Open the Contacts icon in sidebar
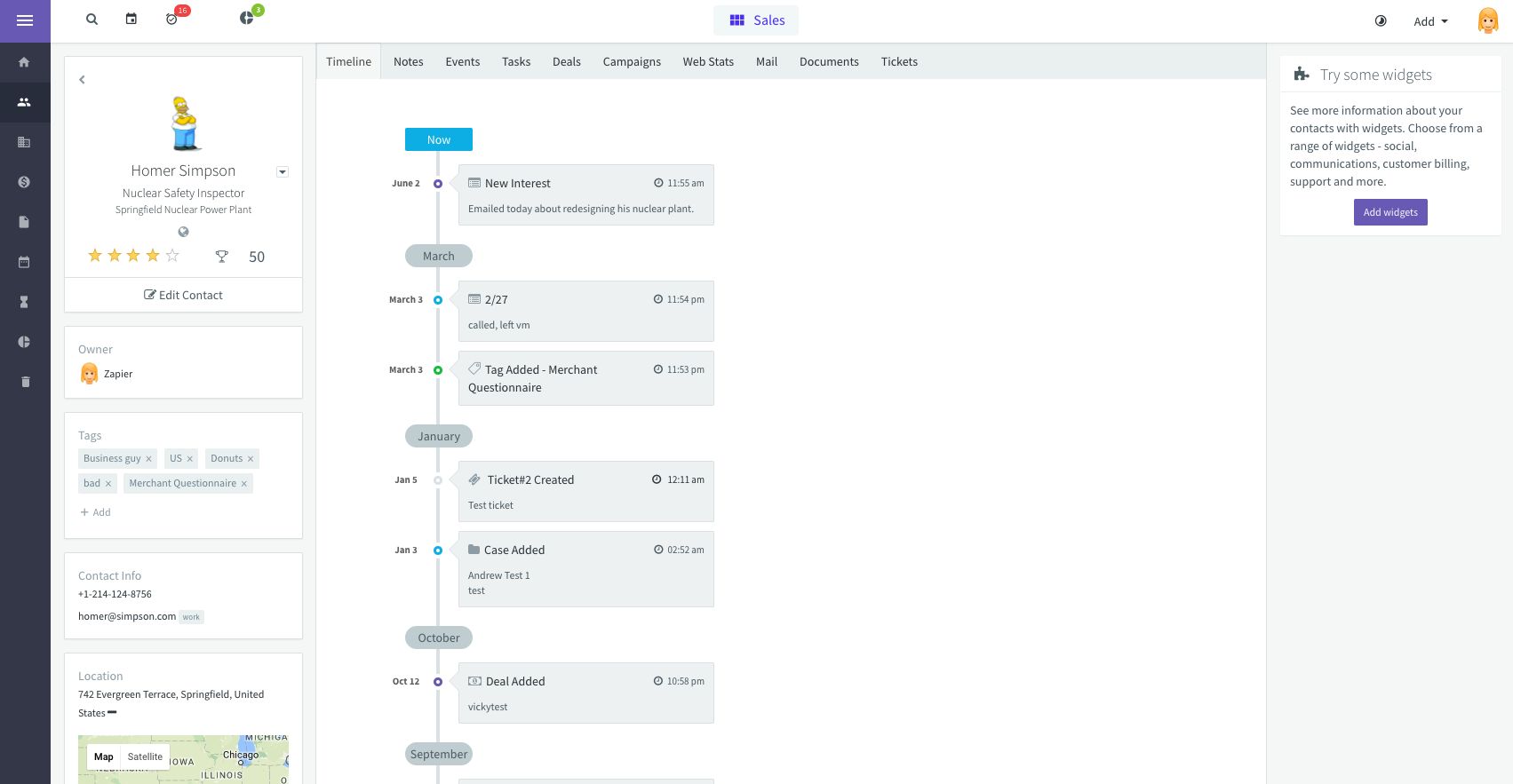 [24, 102]
